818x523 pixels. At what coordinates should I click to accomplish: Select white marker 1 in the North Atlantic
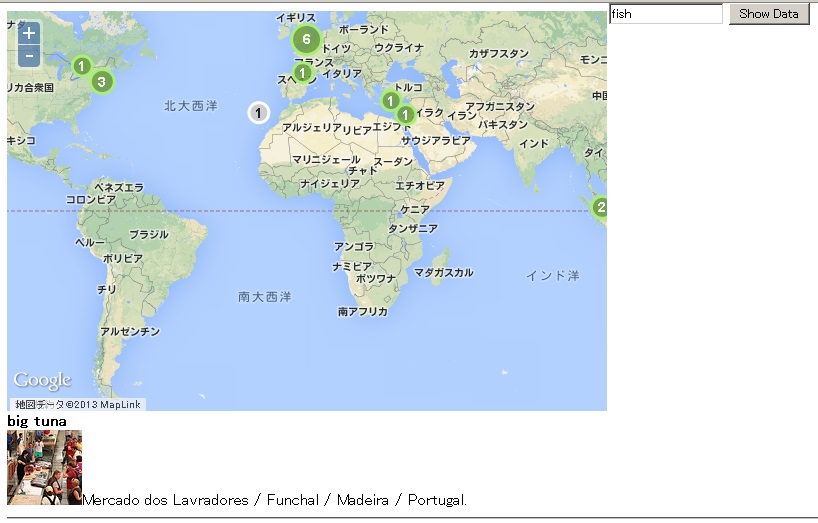[259, 113]
